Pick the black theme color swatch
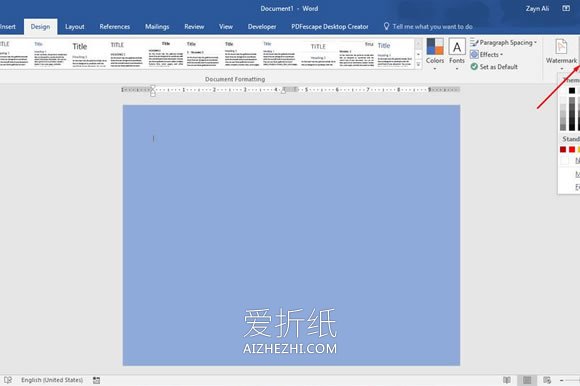580x386 pixels. tap(572, 90)
